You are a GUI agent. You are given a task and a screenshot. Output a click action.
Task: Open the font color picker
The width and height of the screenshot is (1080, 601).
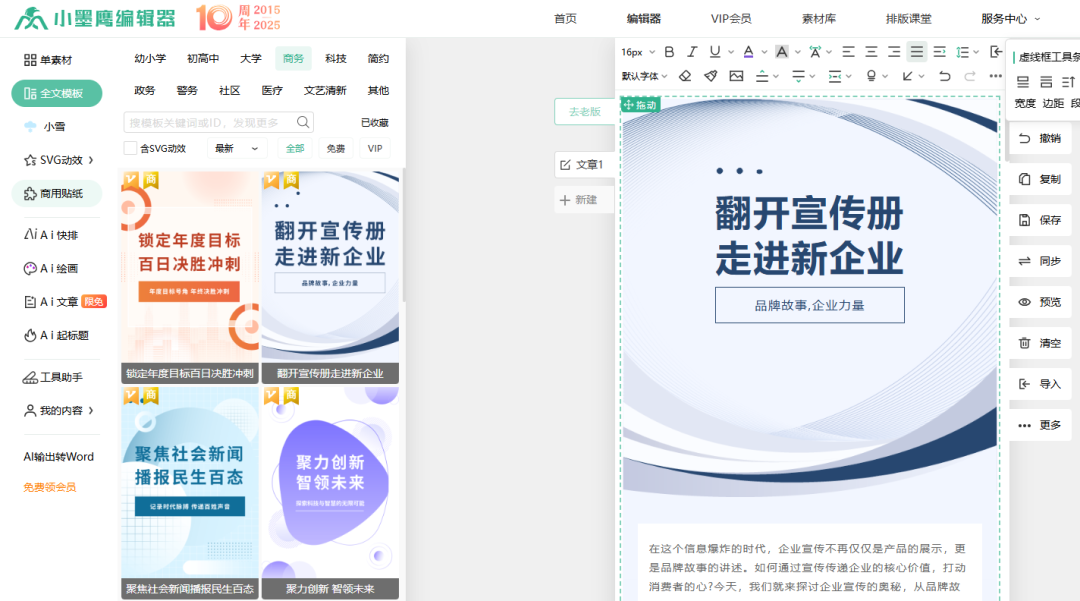(x=749, y=52)
